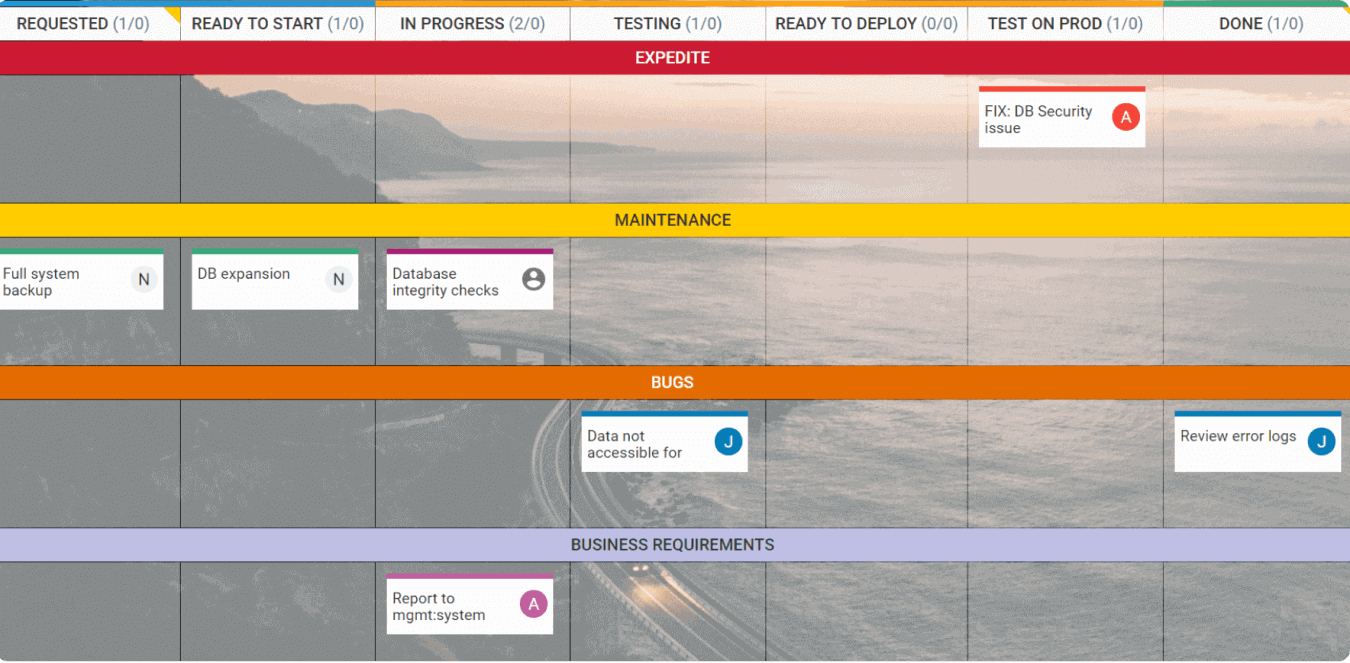Click the A avatar on Report to mgmt:system
The height and width of the screenshot is (663, 1350).
coord(532,604)
